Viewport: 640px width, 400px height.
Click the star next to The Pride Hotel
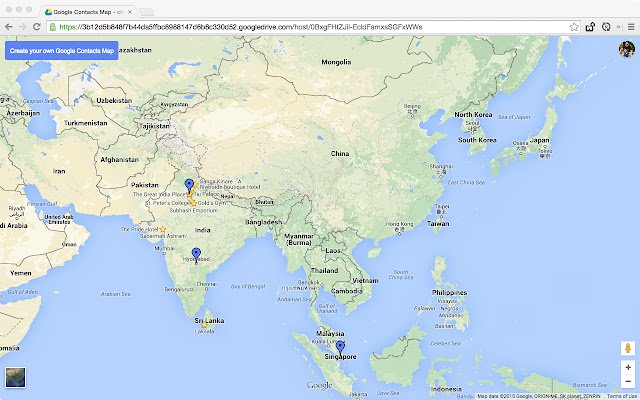162,229
